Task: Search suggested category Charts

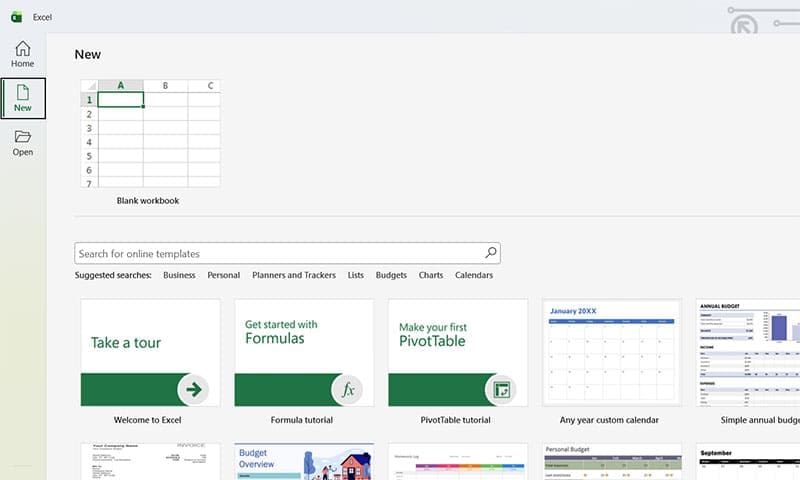Action: click(431, 275)
